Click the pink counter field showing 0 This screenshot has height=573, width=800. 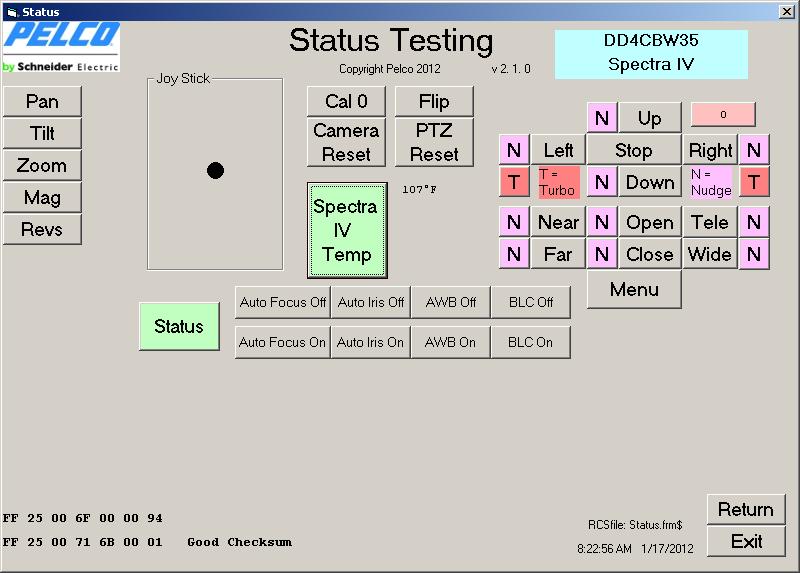pyautogui.click(x=723, y=114)
